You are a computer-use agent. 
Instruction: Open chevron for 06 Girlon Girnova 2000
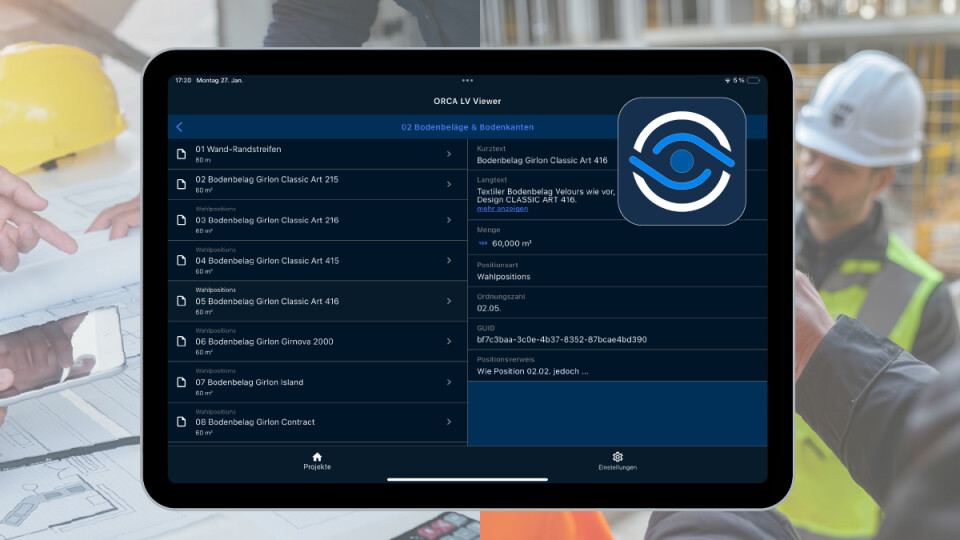pos(449,341)
